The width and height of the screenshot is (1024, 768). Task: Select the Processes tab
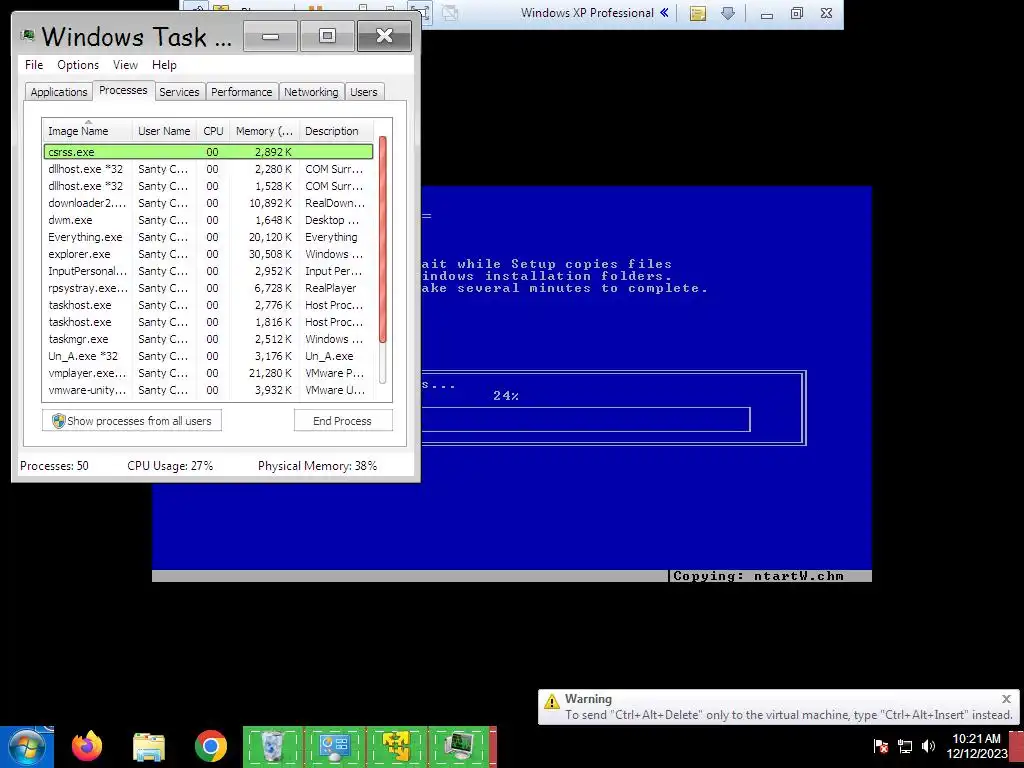123,90
